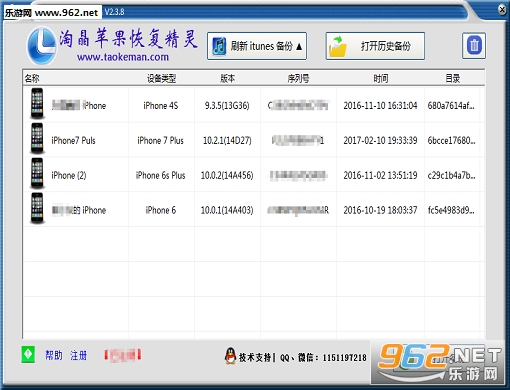
Task: Open the 帮助 help link
Action: point(54,355)
